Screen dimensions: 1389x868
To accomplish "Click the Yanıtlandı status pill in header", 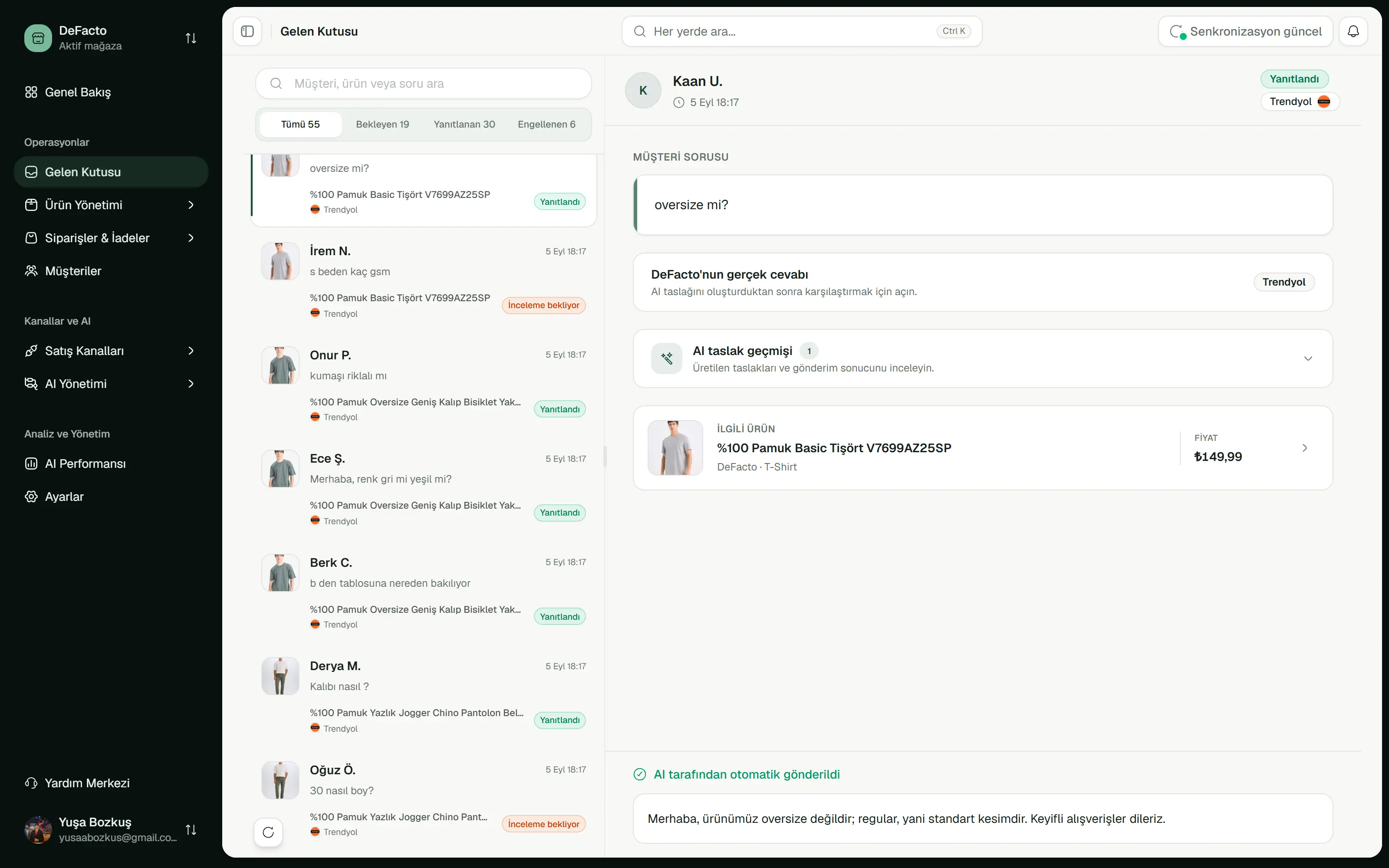I will [1294, 79].
